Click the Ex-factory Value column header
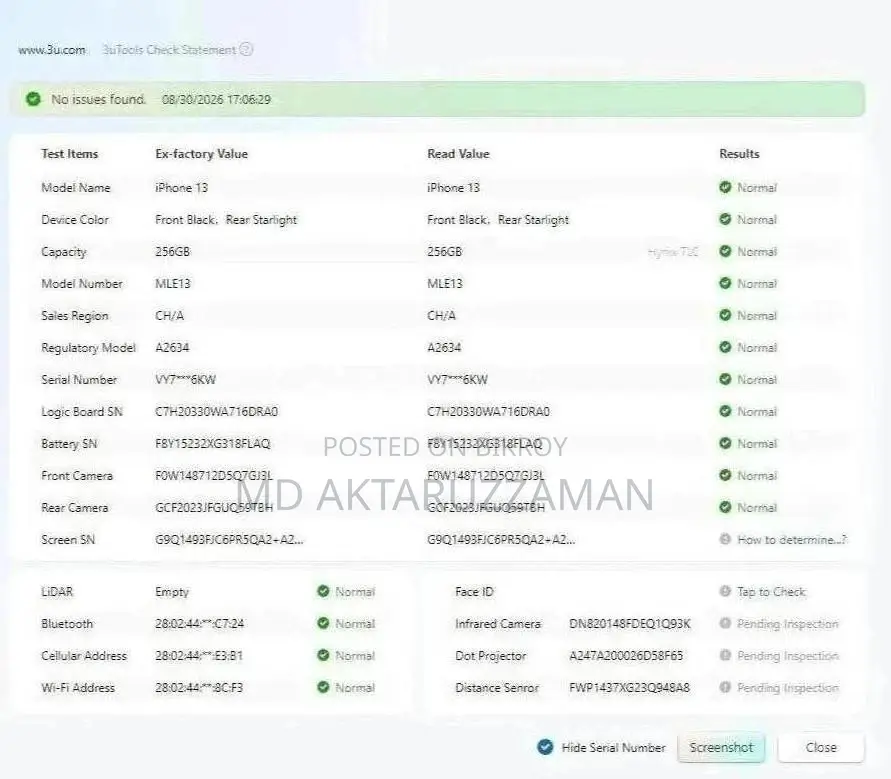 coord(201,153)
